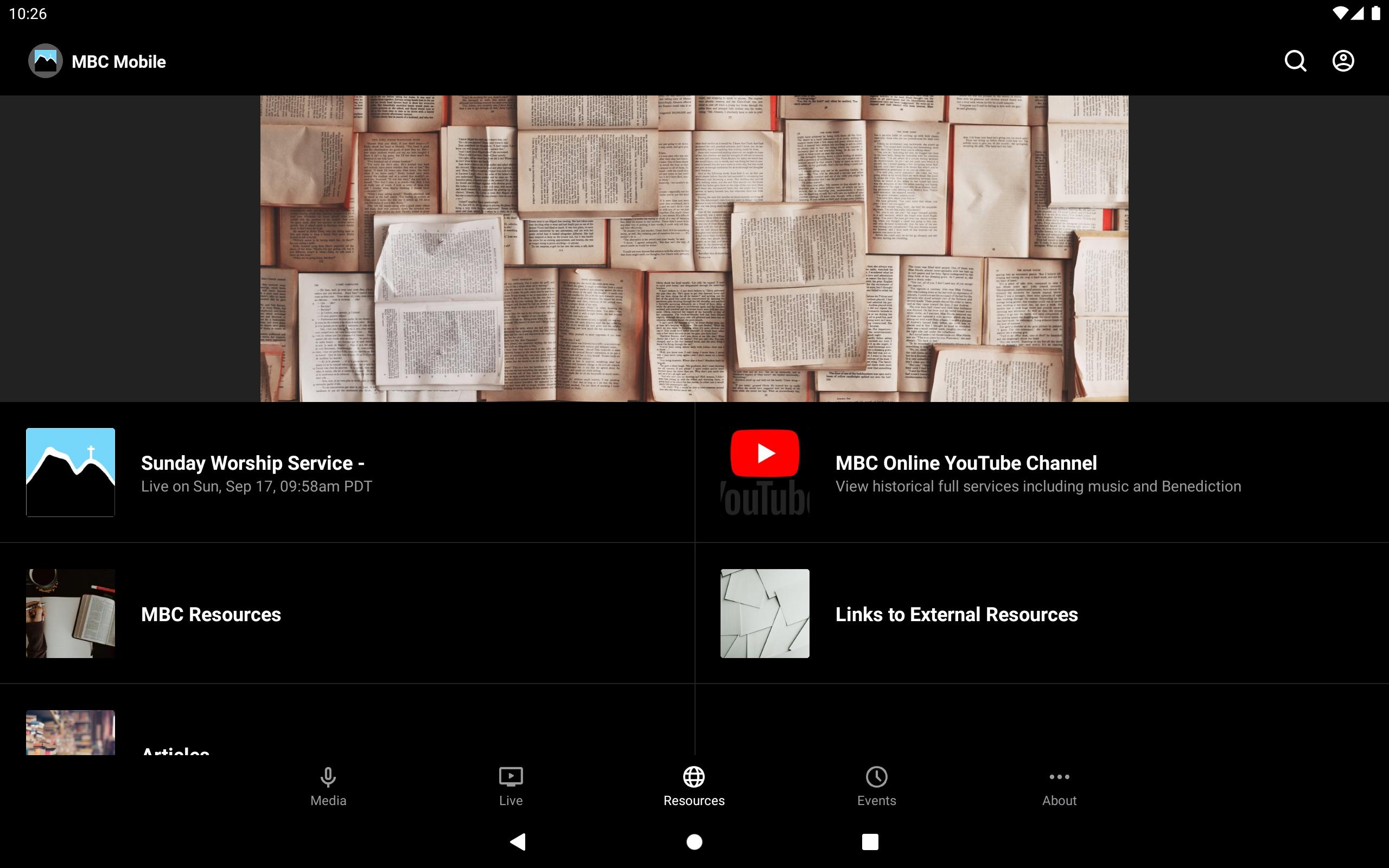Tap the Android back navigation button
The width and height of the screenshot is (1389, 868).
click(518, 841)
